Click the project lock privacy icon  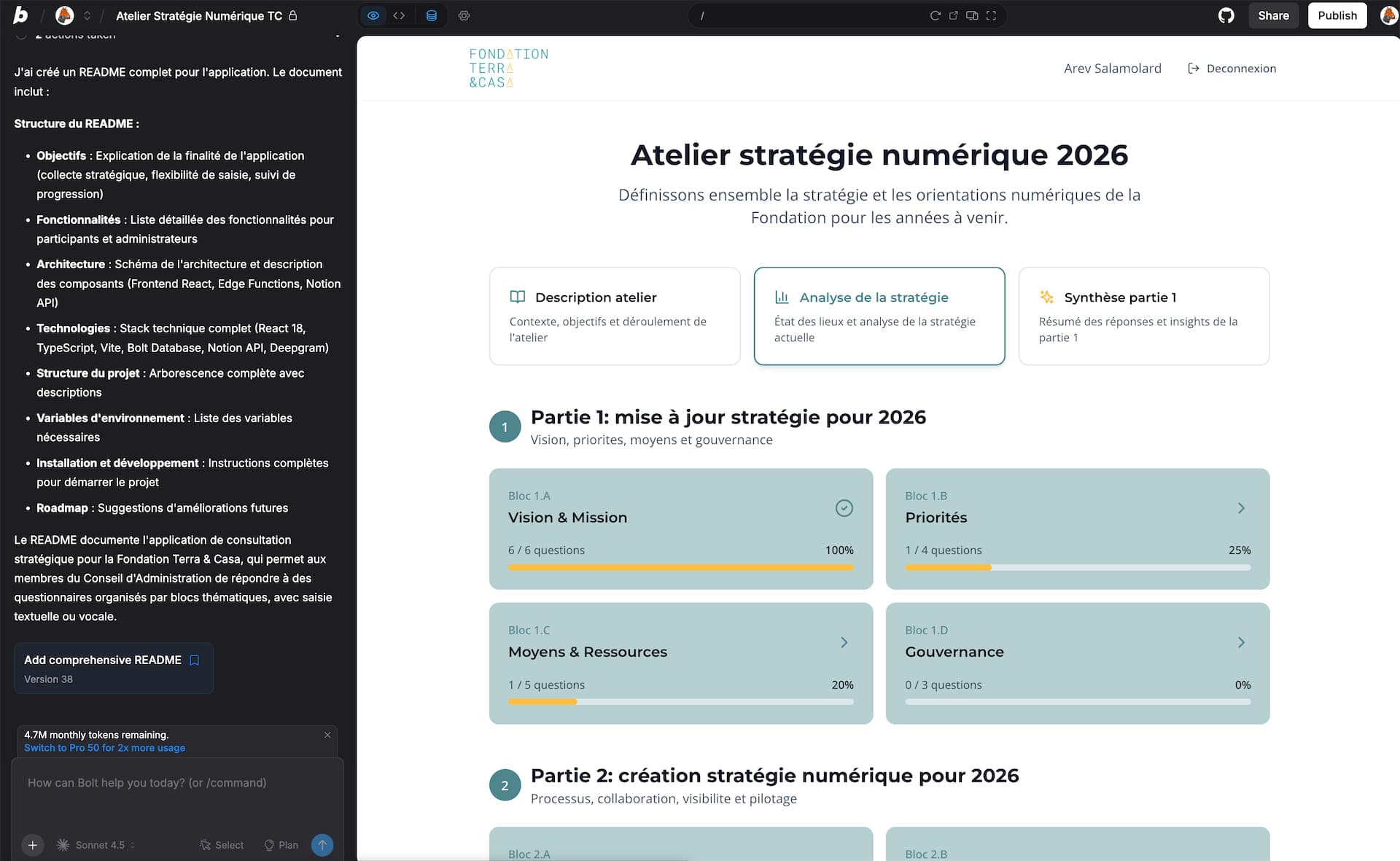(x=293, y=15)
